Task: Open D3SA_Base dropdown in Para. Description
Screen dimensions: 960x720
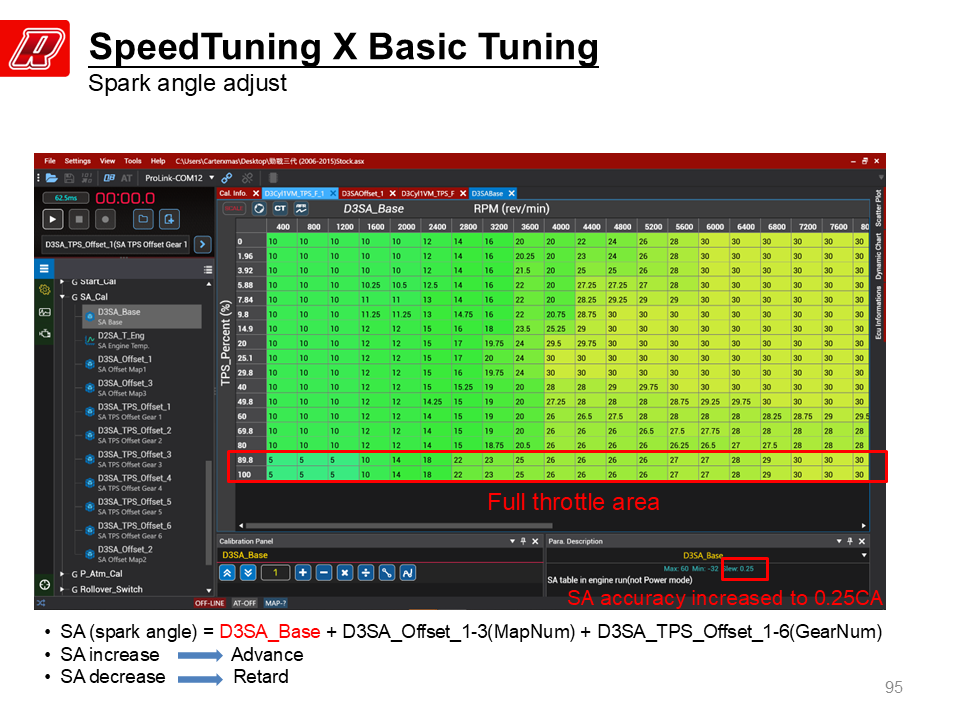Action: click(864, 555)
